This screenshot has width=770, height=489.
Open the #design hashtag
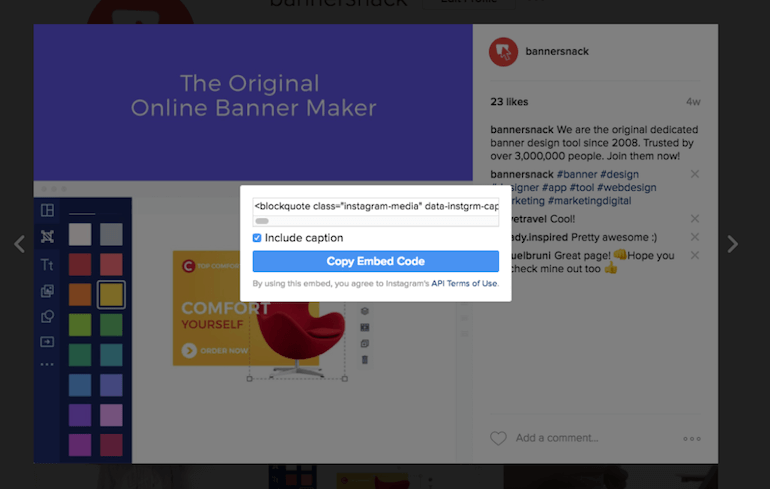tap(619, 174)
